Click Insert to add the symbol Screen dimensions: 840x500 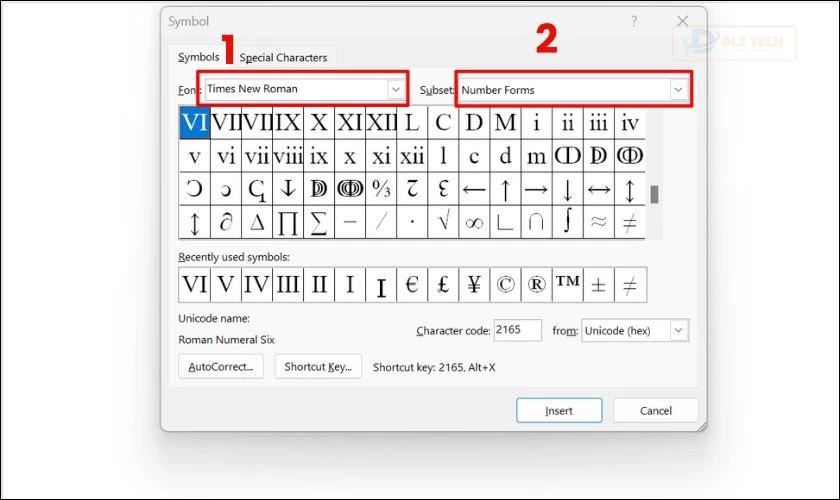point(559,411)
